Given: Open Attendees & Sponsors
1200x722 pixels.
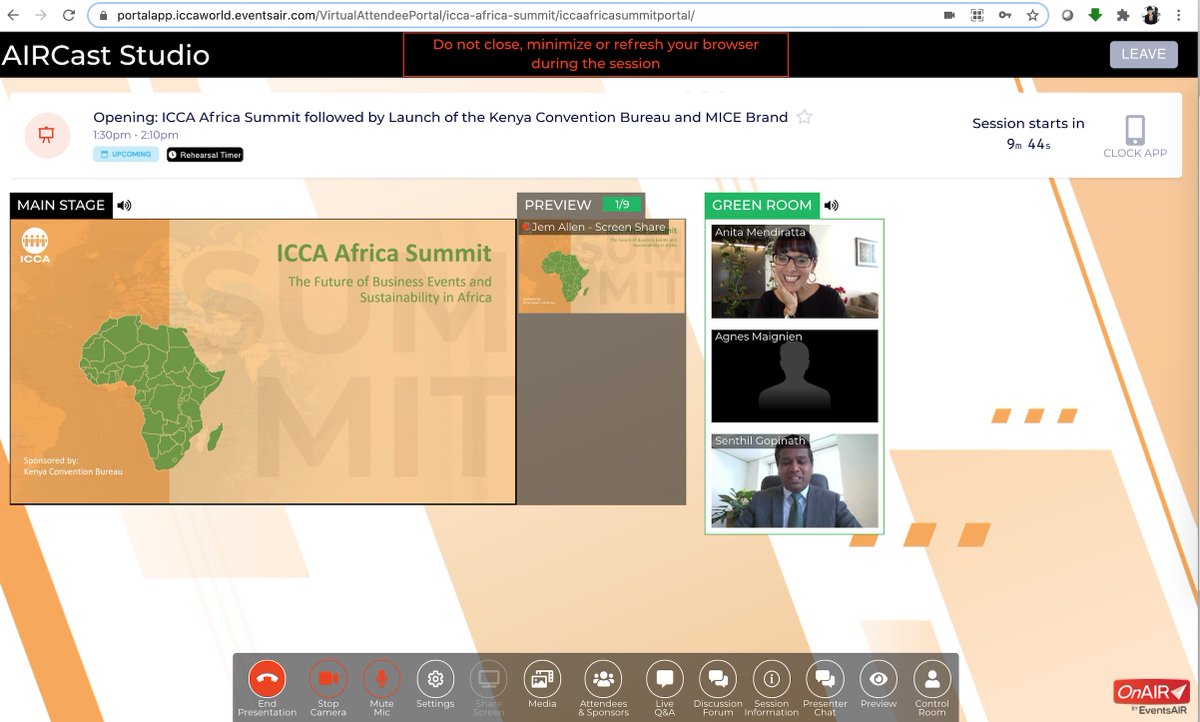Looking at the screenshot, I should coord(603,679).
